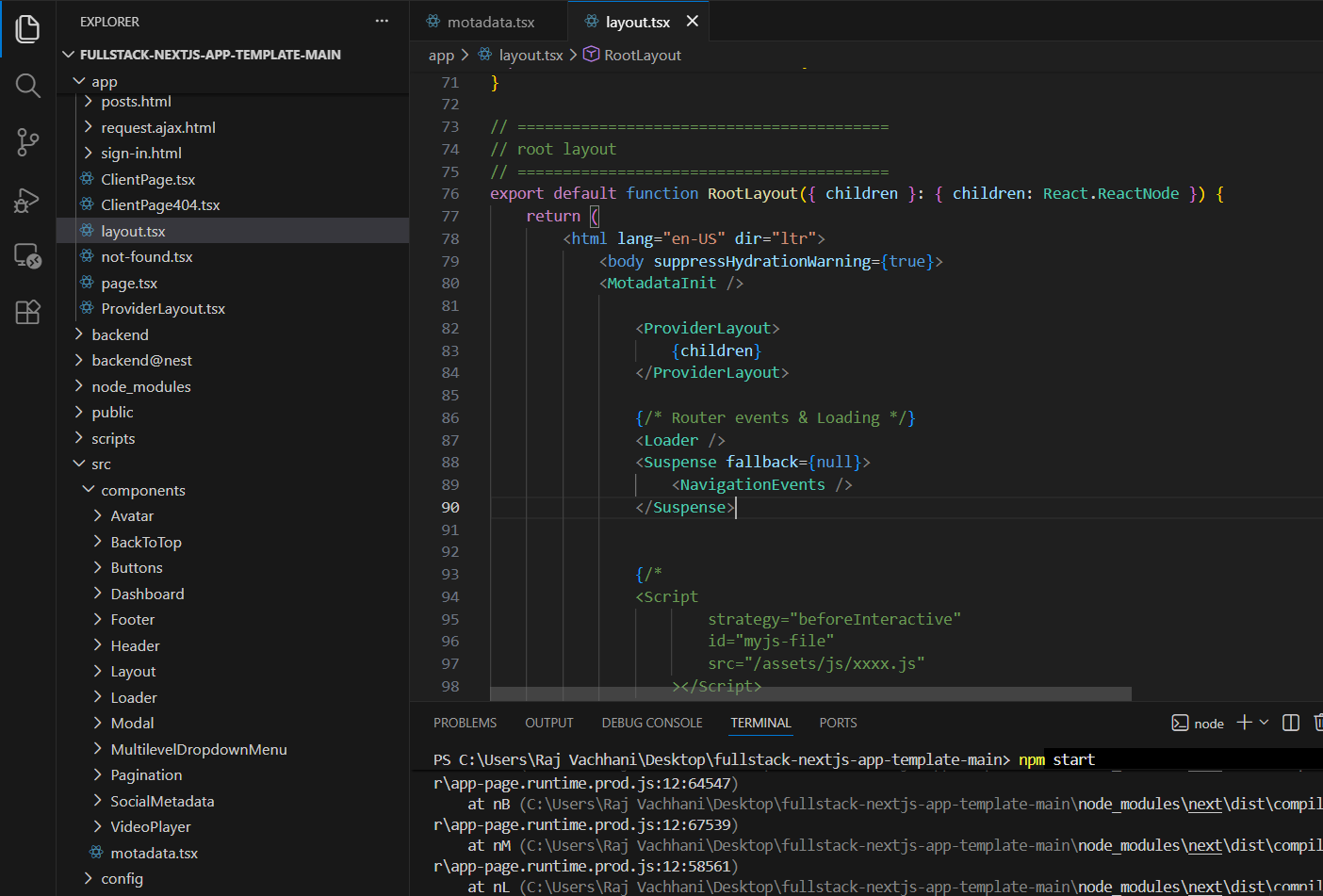Collapse the src folder
1323x896 pixels.
79,464
